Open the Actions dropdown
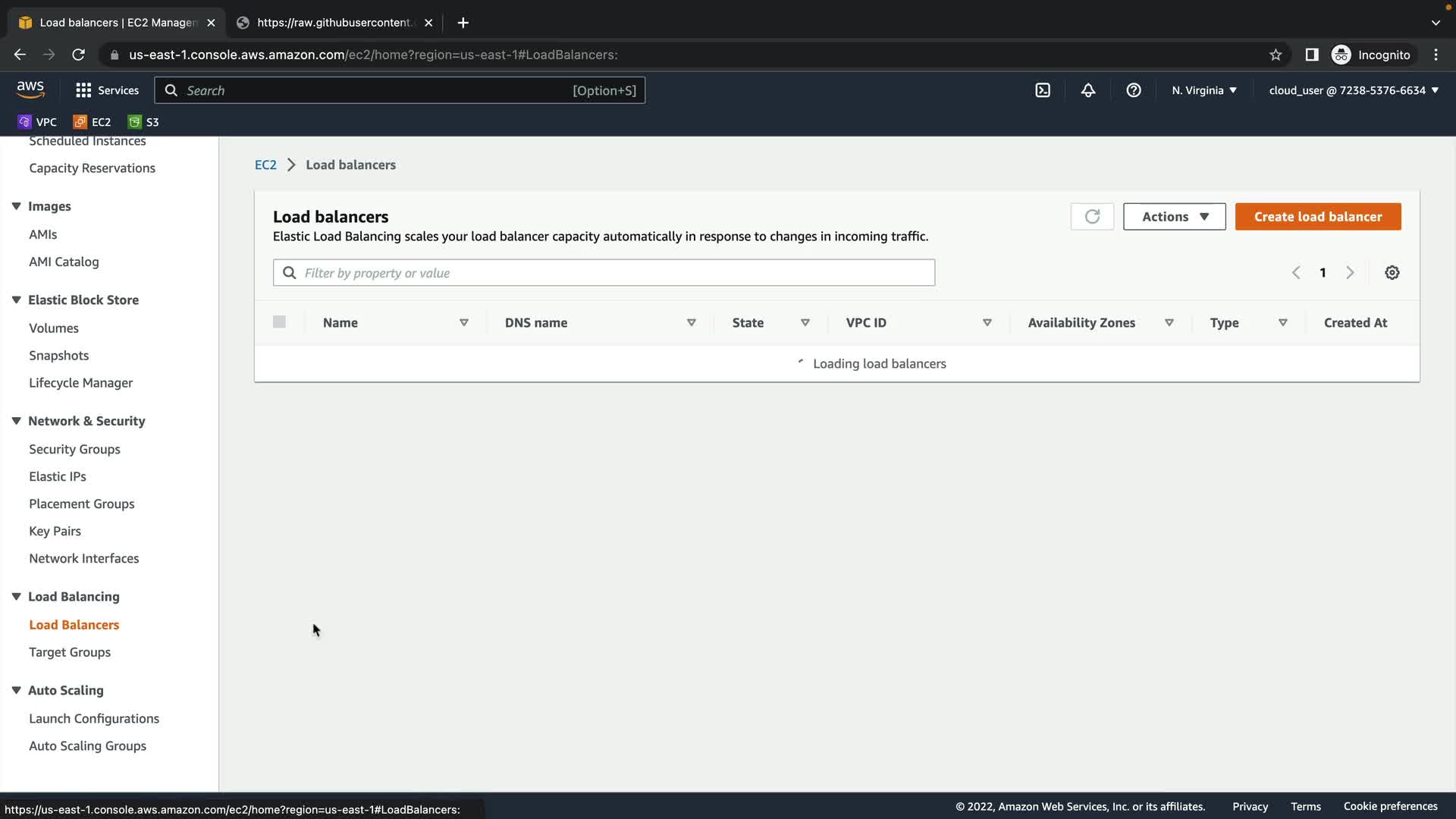 [x=1174, y=217]
